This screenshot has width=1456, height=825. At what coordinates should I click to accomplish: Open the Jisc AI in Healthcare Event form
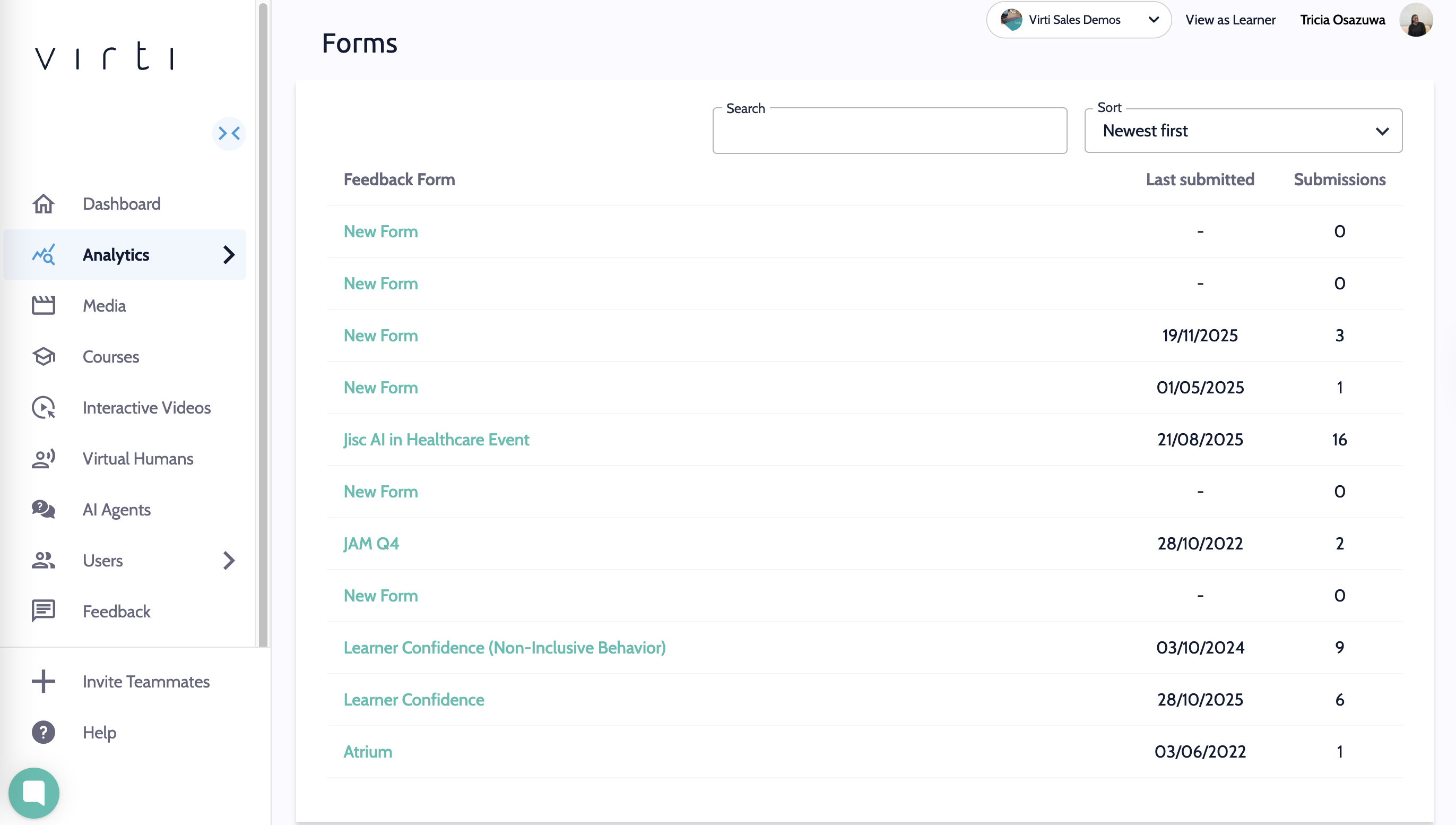click(436, 440)
